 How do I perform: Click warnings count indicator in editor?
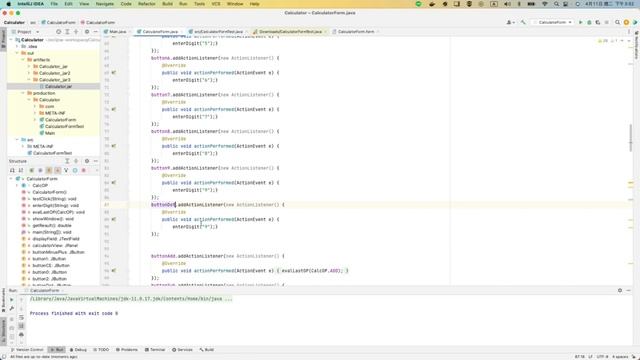pos(602,41)
